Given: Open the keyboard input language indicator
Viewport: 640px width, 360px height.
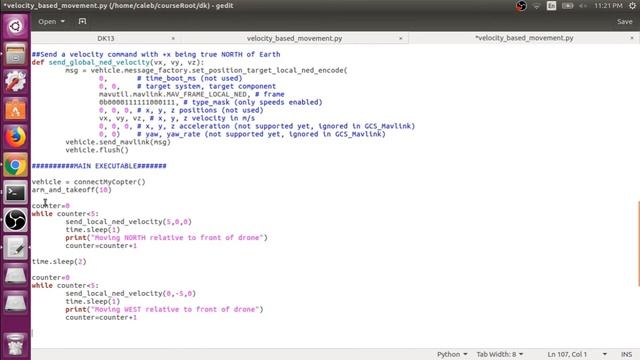Looking at the screenshot, I should tap(551, 6).
